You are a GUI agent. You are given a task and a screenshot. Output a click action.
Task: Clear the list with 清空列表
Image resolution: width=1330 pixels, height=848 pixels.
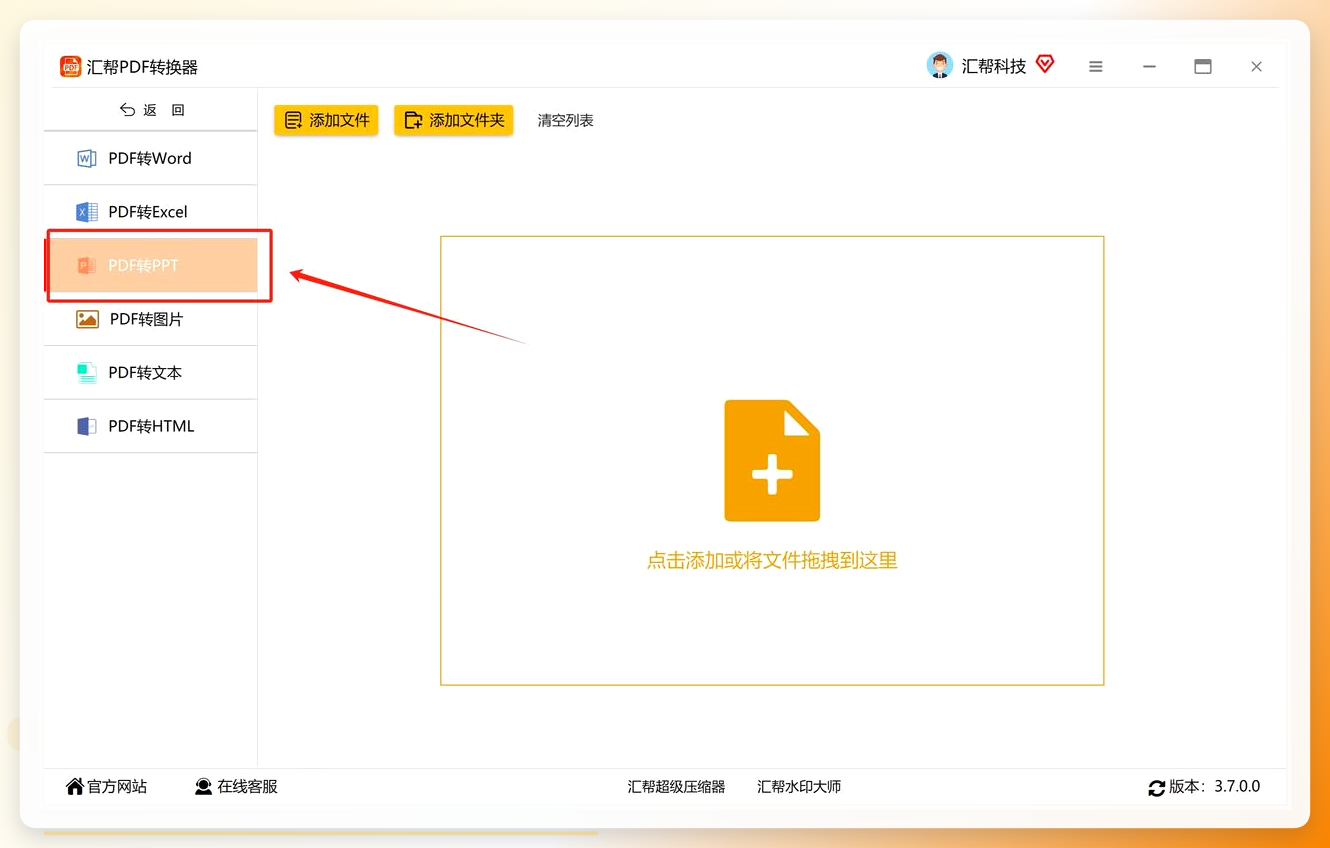566,120
